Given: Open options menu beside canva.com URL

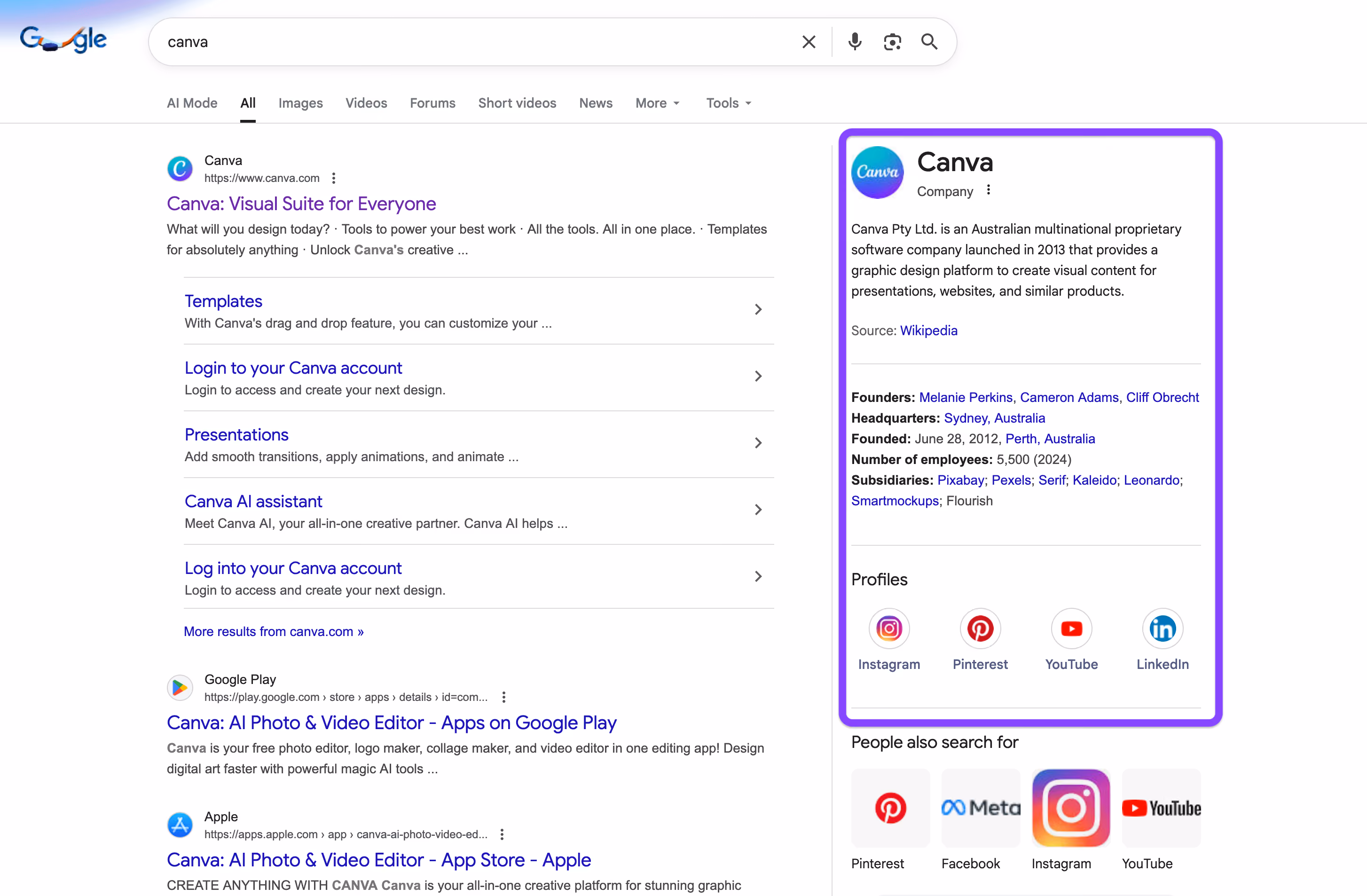Looking at the screenshot, I should point(333,179).
